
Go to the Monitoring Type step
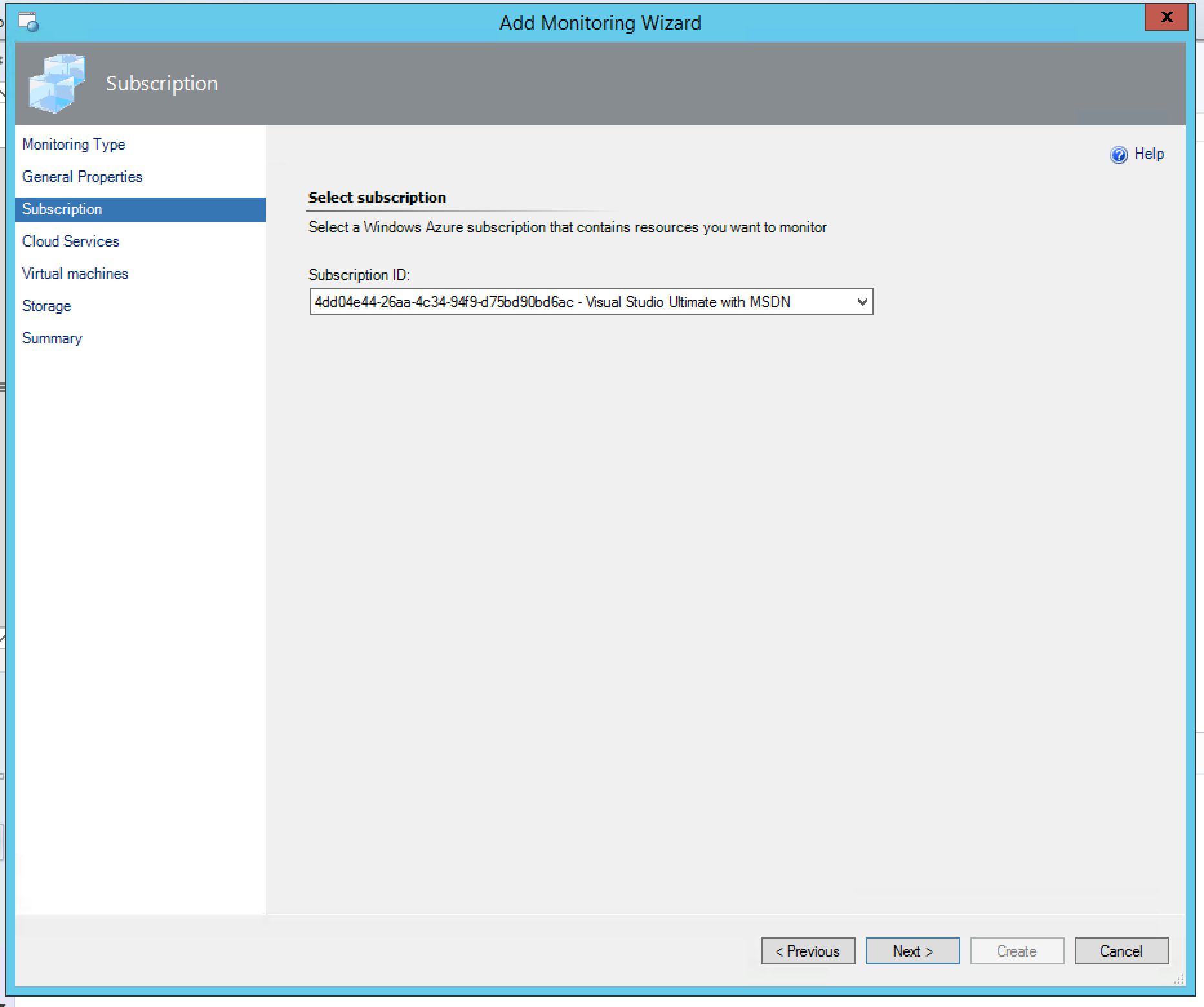point(74,145)
